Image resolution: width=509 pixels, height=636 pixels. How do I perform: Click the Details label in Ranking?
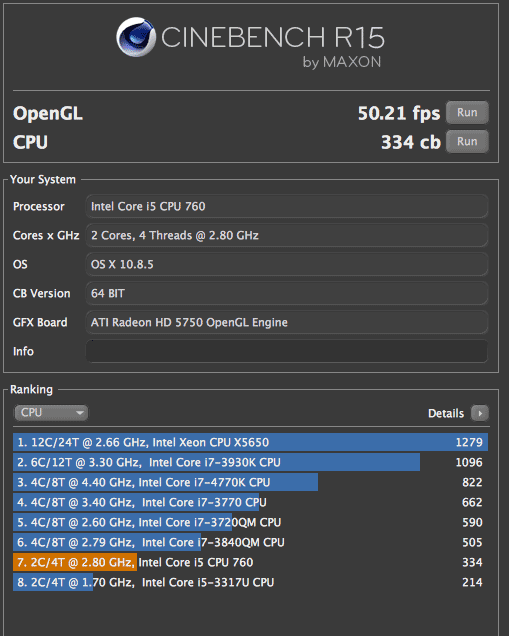coord(446,413)
